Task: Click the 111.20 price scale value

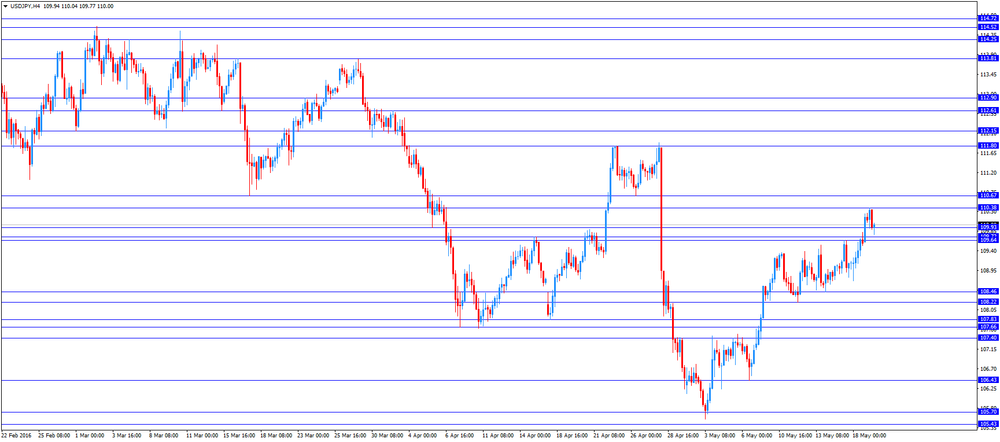Action: (988, 173)
